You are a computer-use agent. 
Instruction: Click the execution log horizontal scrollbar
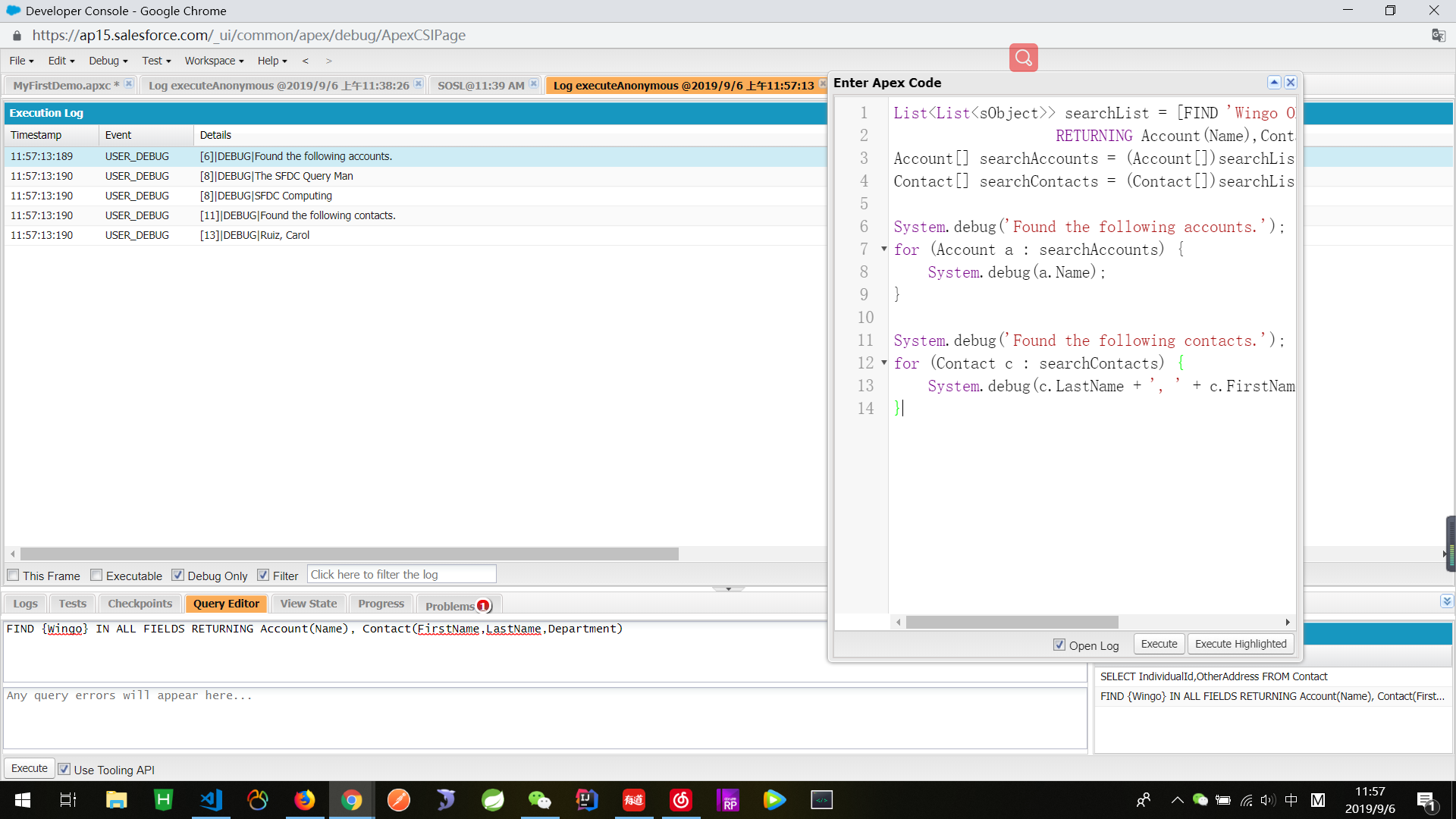point(349,554)
